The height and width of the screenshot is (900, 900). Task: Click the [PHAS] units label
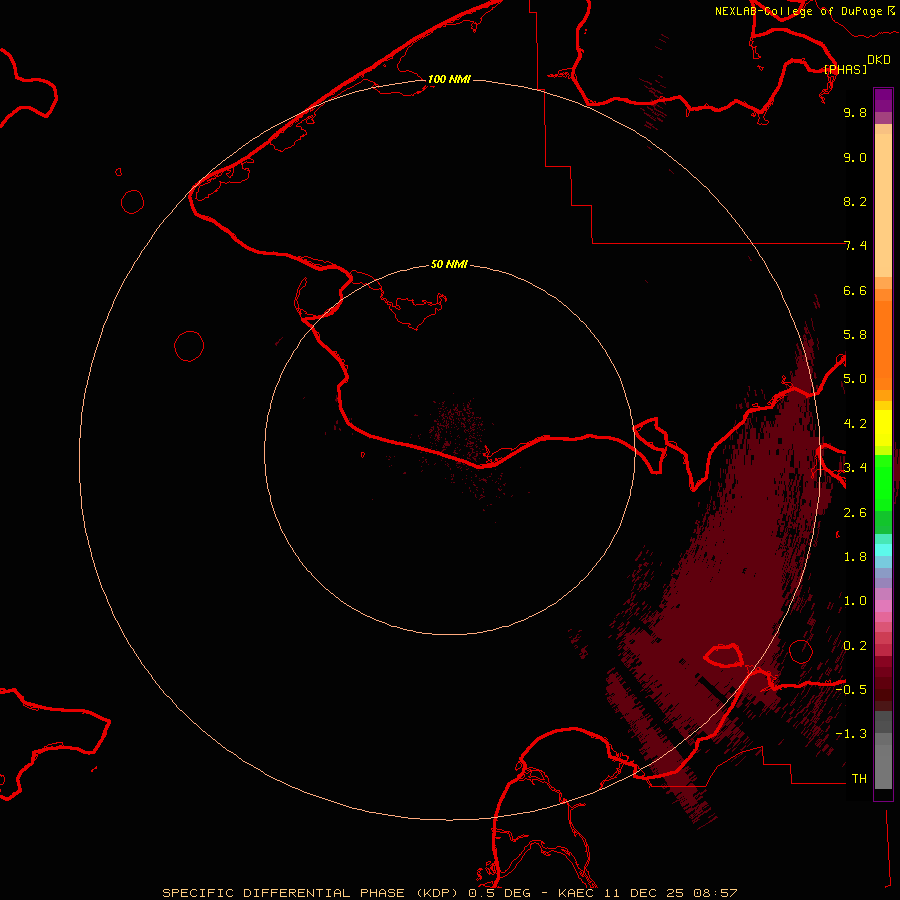coord(846,69)
